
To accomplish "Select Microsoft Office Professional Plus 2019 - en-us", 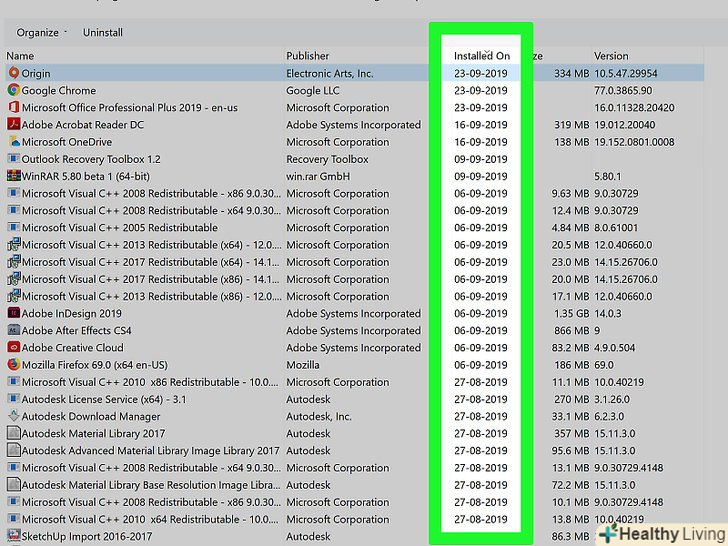I will coord(130,108).
